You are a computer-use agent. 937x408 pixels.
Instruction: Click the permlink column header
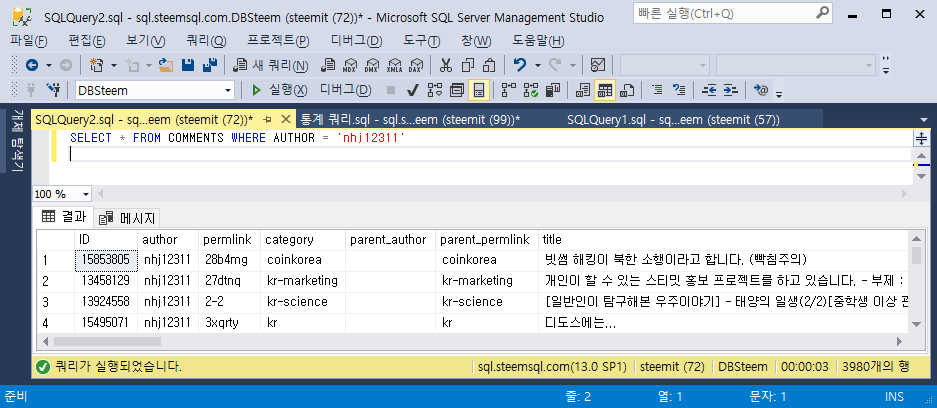click(229, 240)
